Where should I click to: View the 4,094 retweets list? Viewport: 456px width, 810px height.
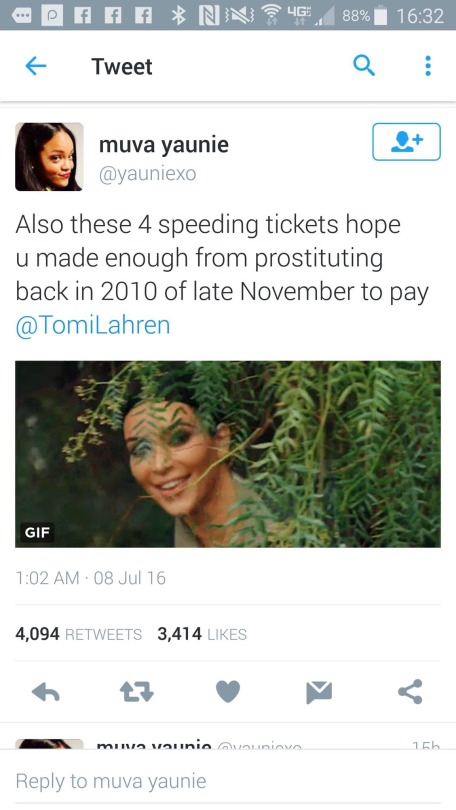tap(78, 634)
